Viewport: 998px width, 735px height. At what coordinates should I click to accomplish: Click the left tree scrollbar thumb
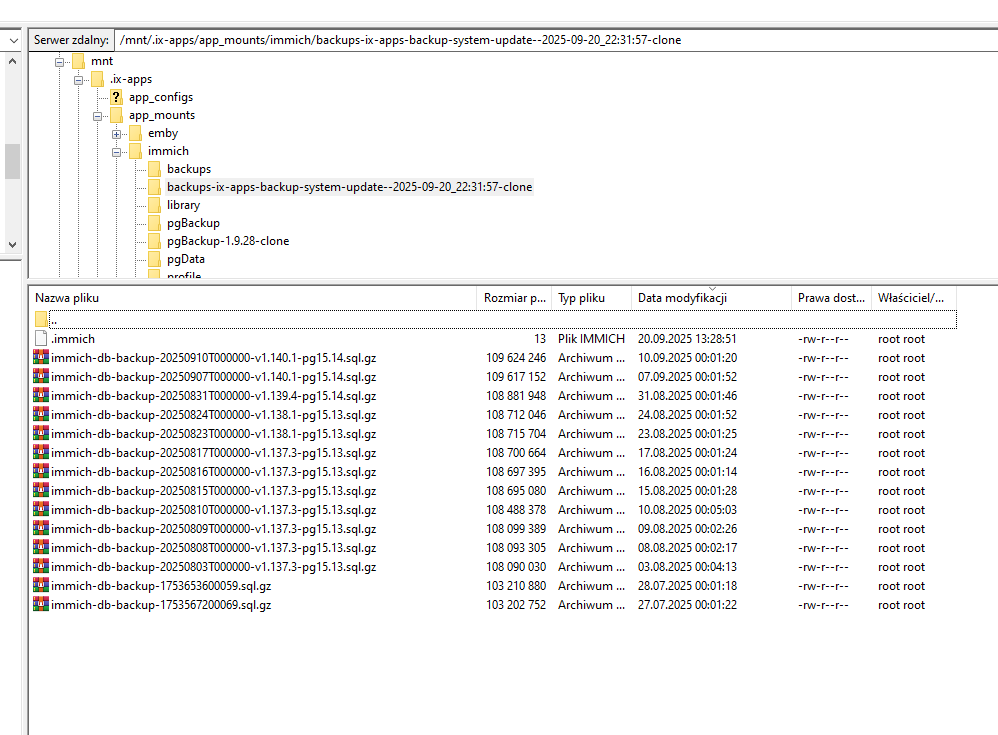(x=12, y=162)
